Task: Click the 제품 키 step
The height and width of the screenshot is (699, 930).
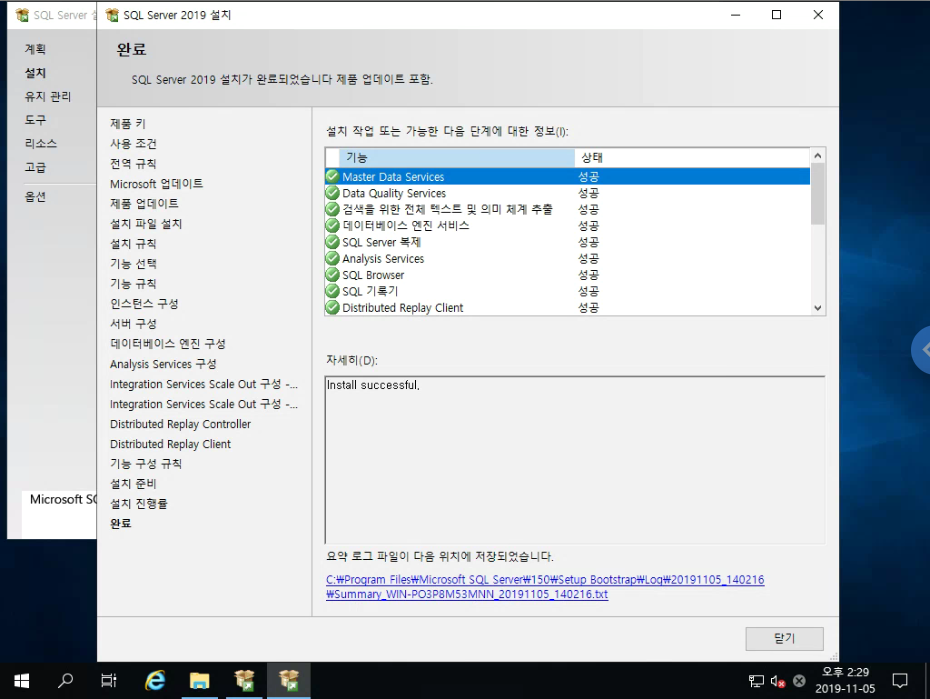Action: pyautogui.click(x=128, y=123)
